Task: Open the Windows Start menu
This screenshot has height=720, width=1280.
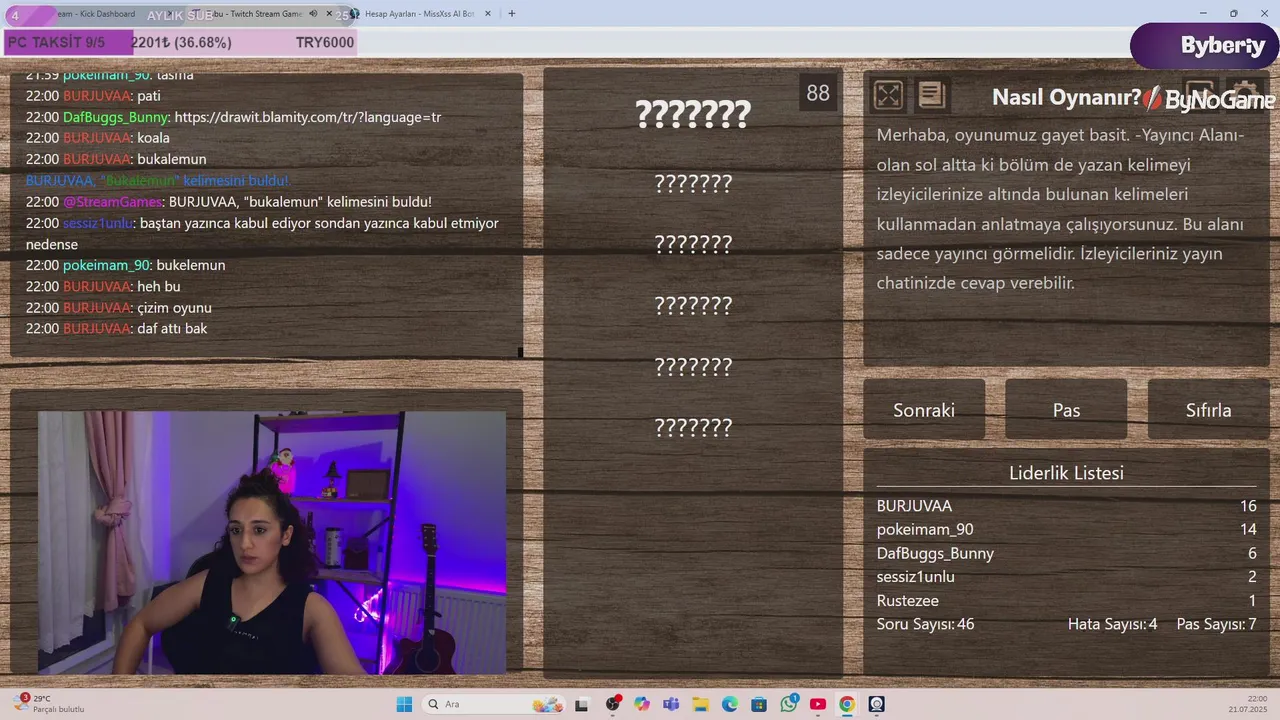Action: point(404,704)
